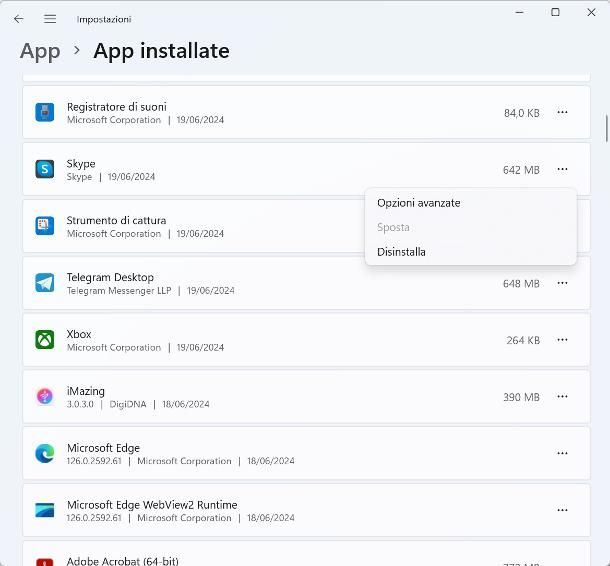Image resolution: width=610 pixels, height=566 pixels.
Task: Click the App installate page heading
Action: tap(161, 51)
